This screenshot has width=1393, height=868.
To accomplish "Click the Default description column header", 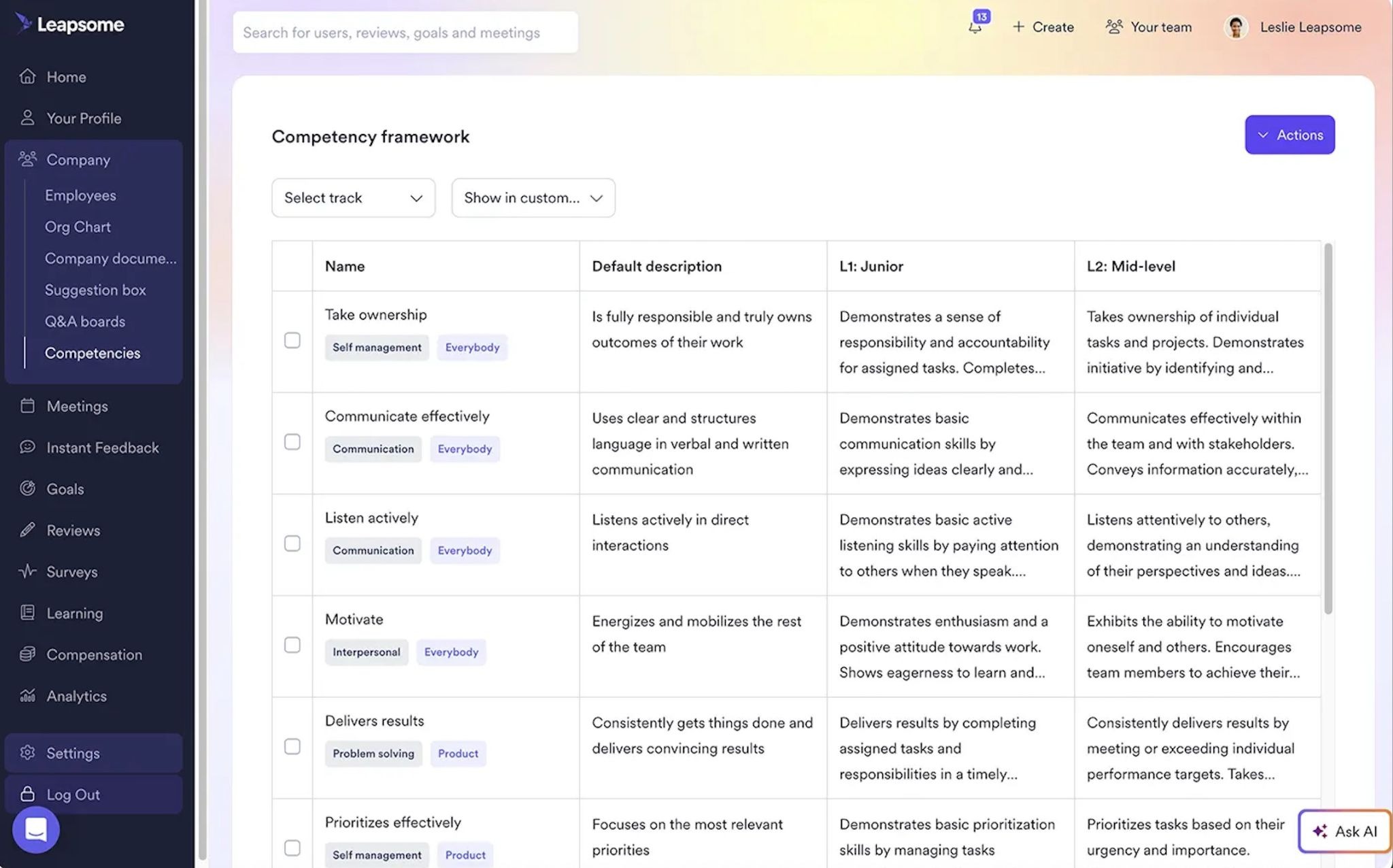I will click(x=656, y=266).
